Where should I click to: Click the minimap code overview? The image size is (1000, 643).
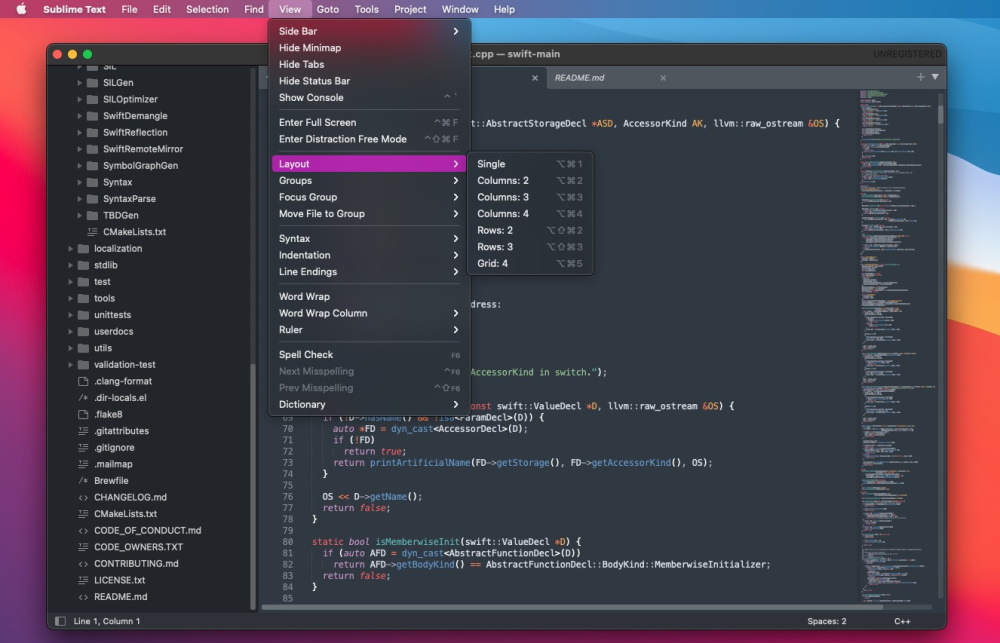(x=896, y=344)
